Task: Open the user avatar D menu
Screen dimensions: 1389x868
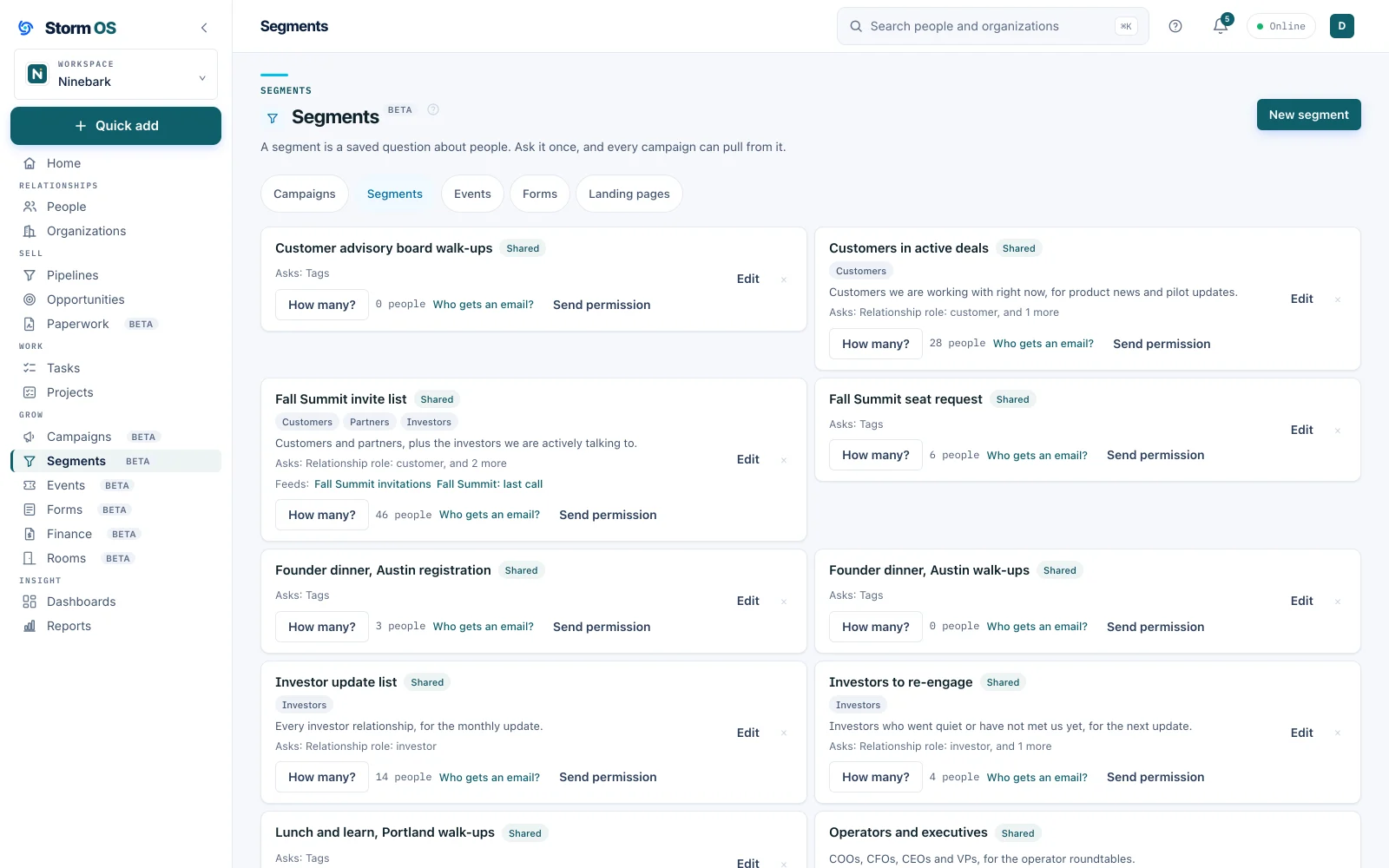Action: 1342,26
